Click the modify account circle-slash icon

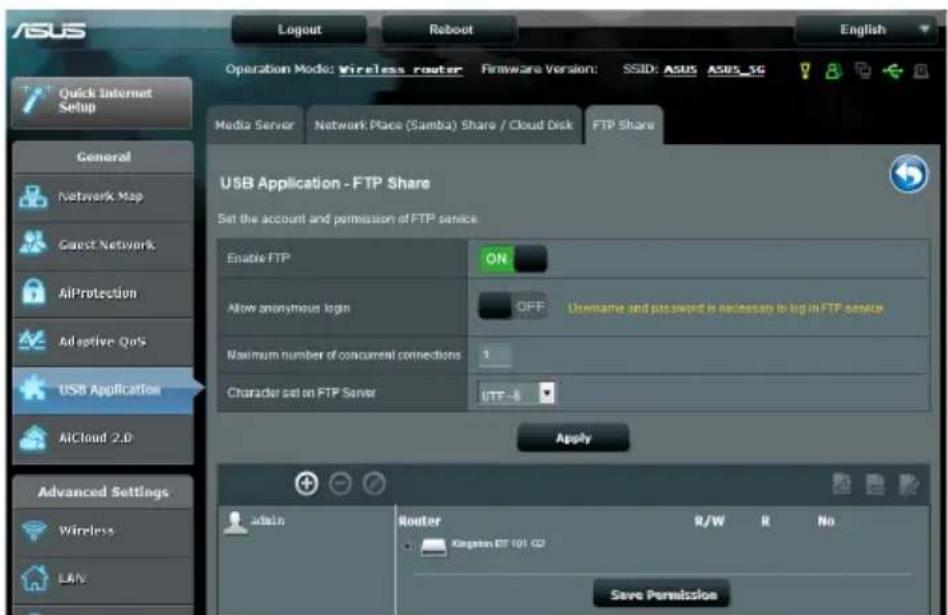point(374,484)
